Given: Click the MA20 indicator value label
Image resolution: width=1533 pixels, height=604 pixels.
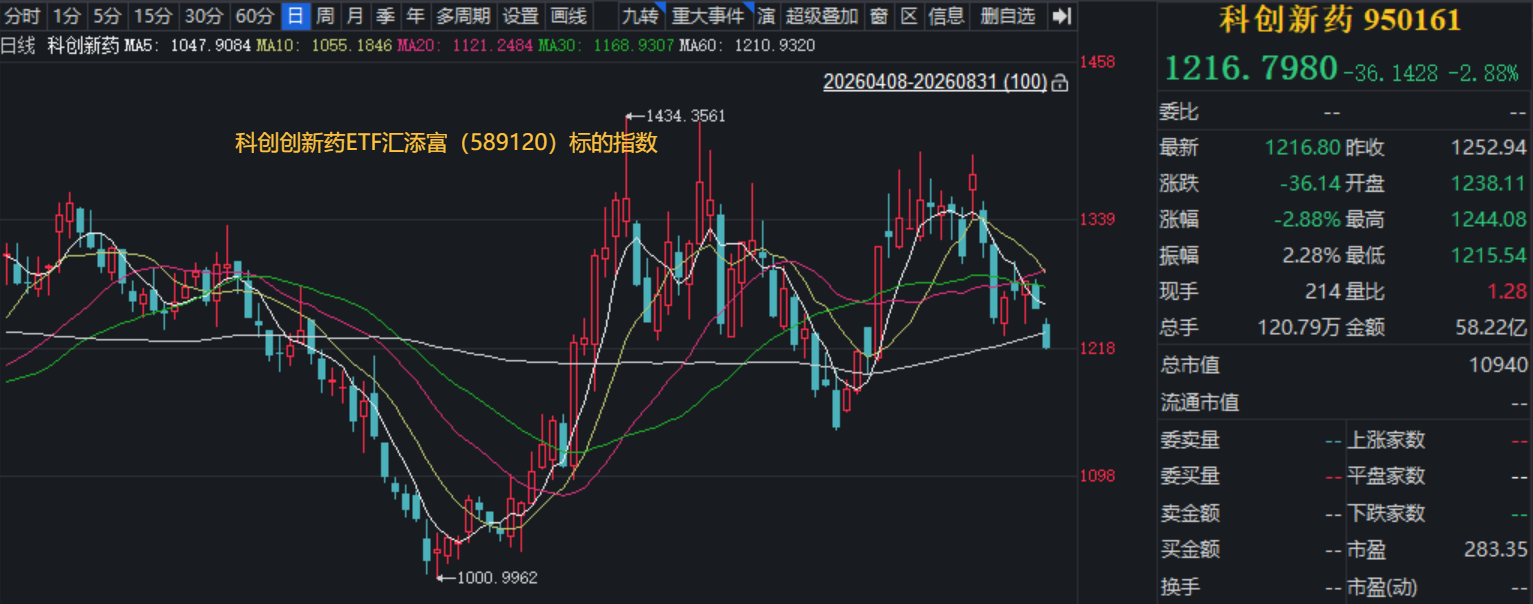Looking at the screenshot, I should pos(465,46).
